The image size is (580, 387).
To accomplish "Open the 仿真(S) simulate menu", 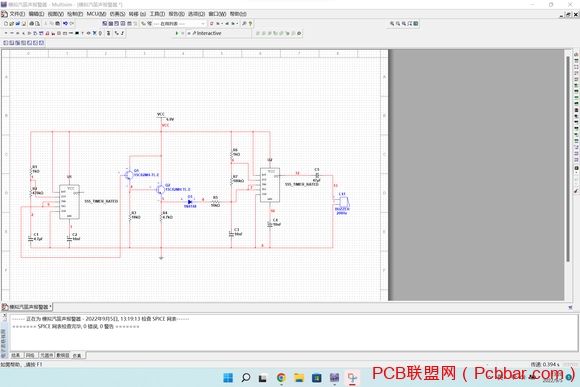I will pyautogui.click(x=117, y=14).
